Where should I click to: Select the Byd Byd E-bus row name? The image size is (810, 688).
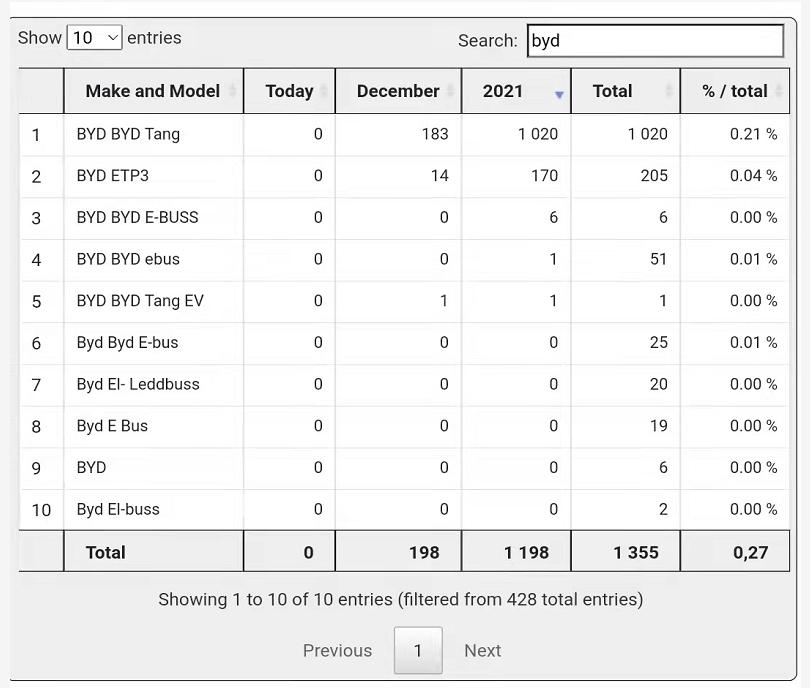(x=127, y=342)
